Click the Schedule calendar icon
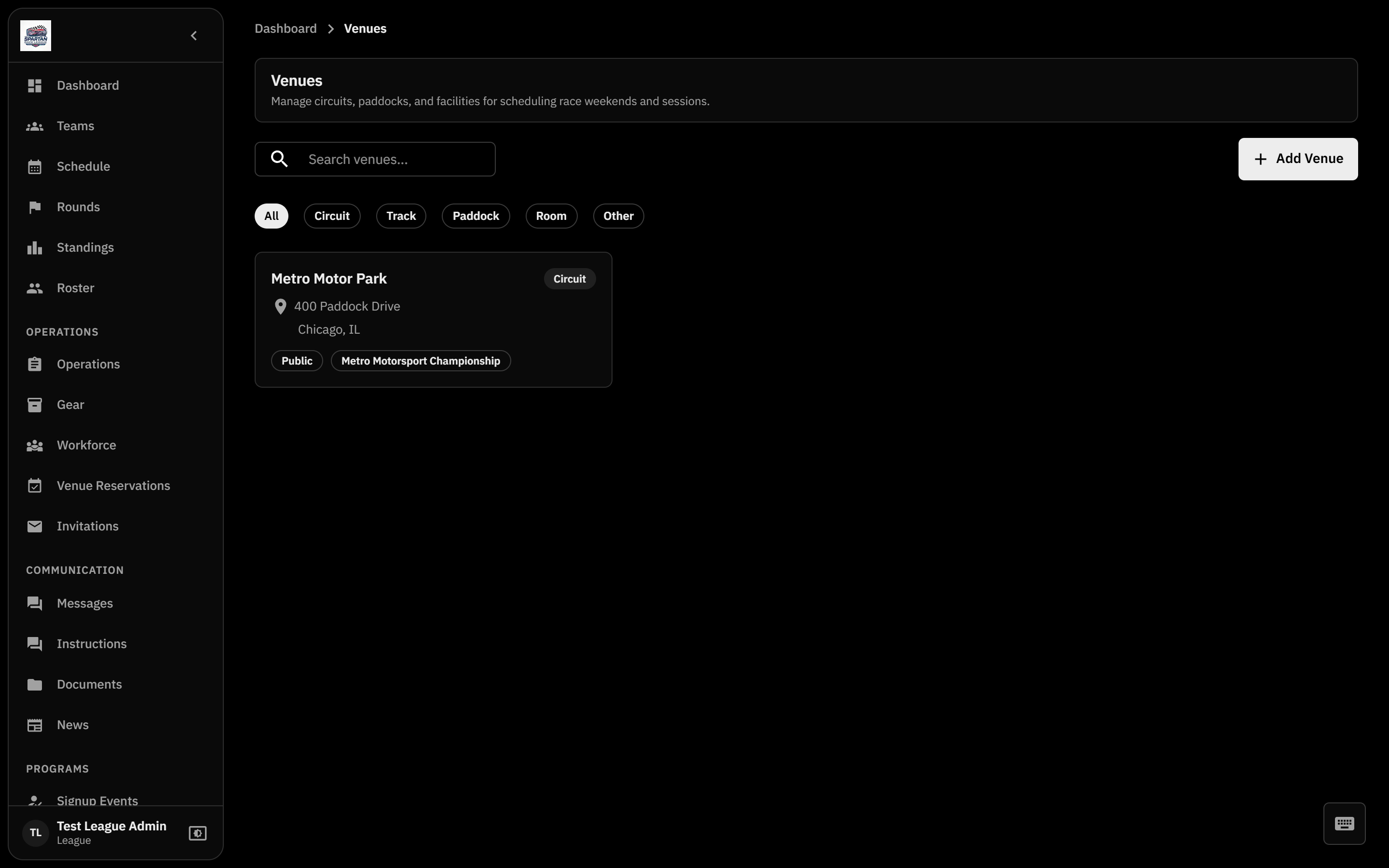The width and height of the screenshot is (1389, 868). tap(34, 166)
